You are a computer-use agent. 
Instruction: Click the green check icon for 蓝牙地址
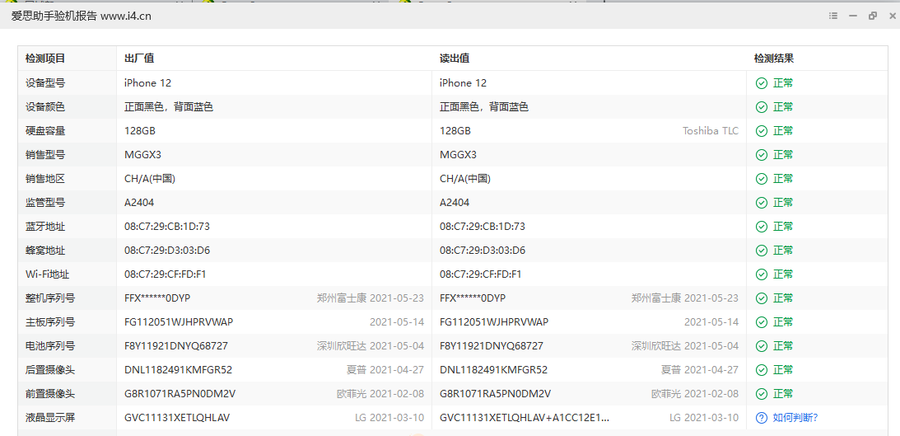[x=761, y=227]
